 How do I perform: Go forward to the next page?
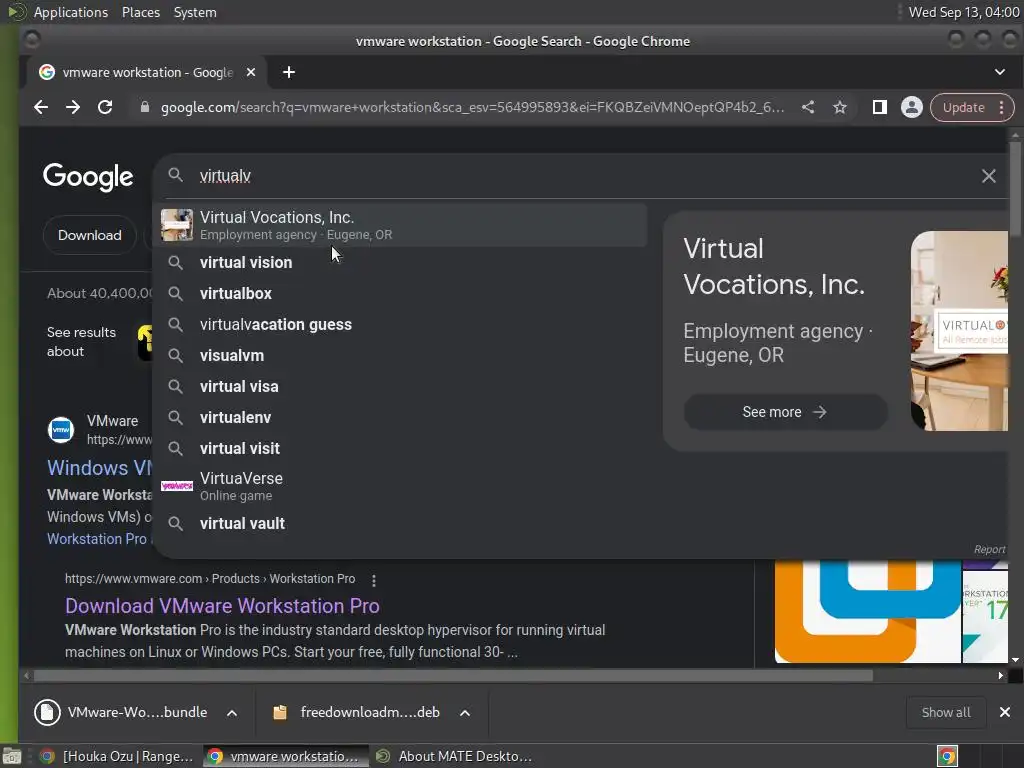(x=73, y=107)
